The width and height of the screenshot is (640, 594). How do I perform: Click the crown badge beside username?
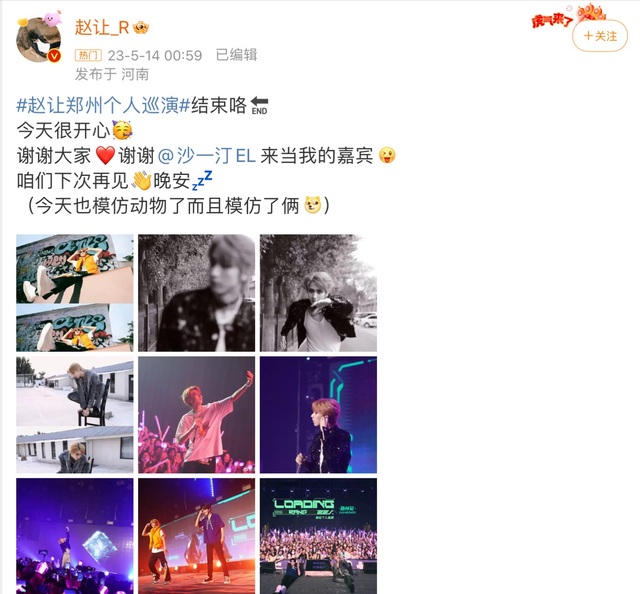(x=140, y=28)
